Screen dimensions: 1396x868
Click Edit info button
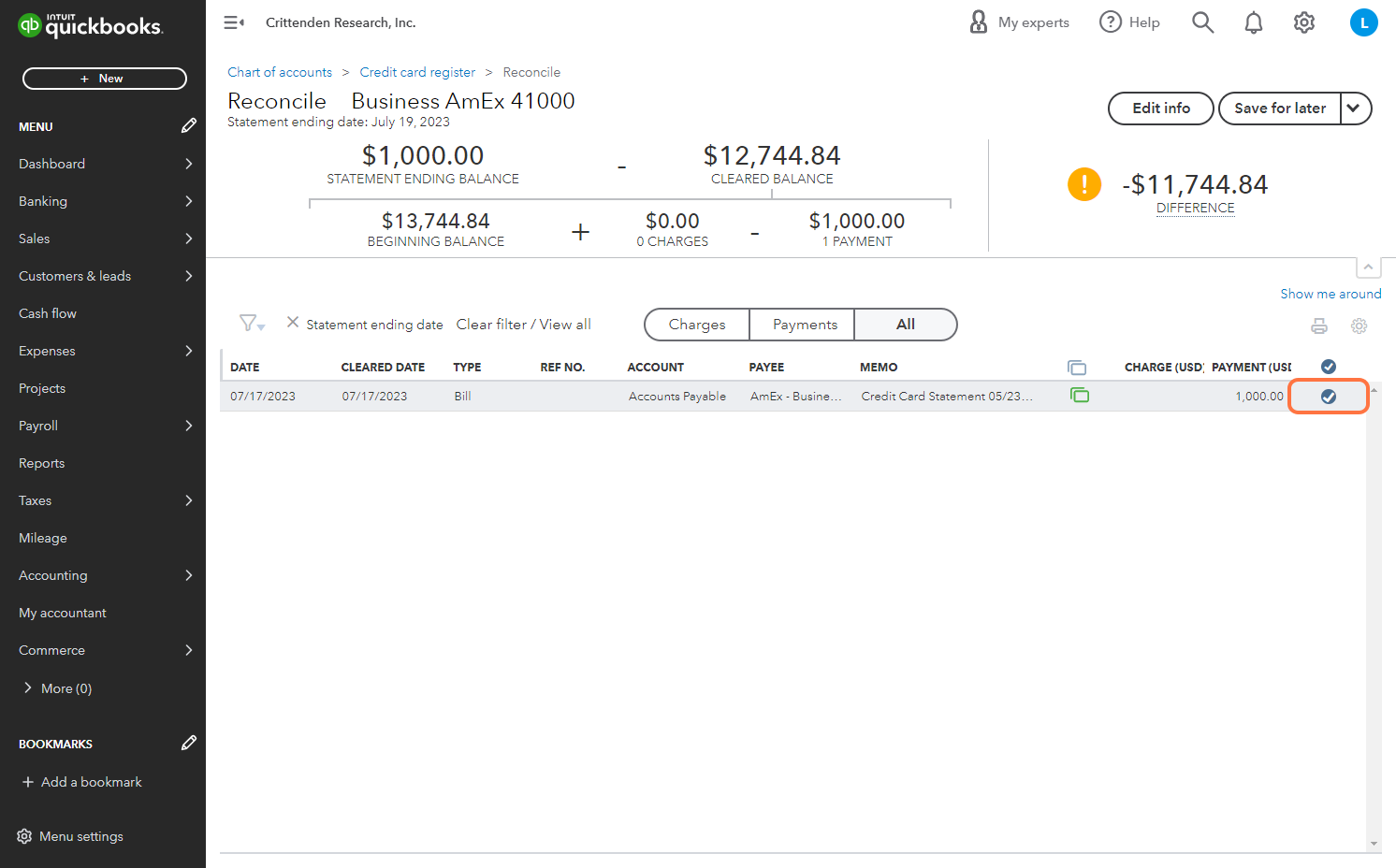[1161, 108]
